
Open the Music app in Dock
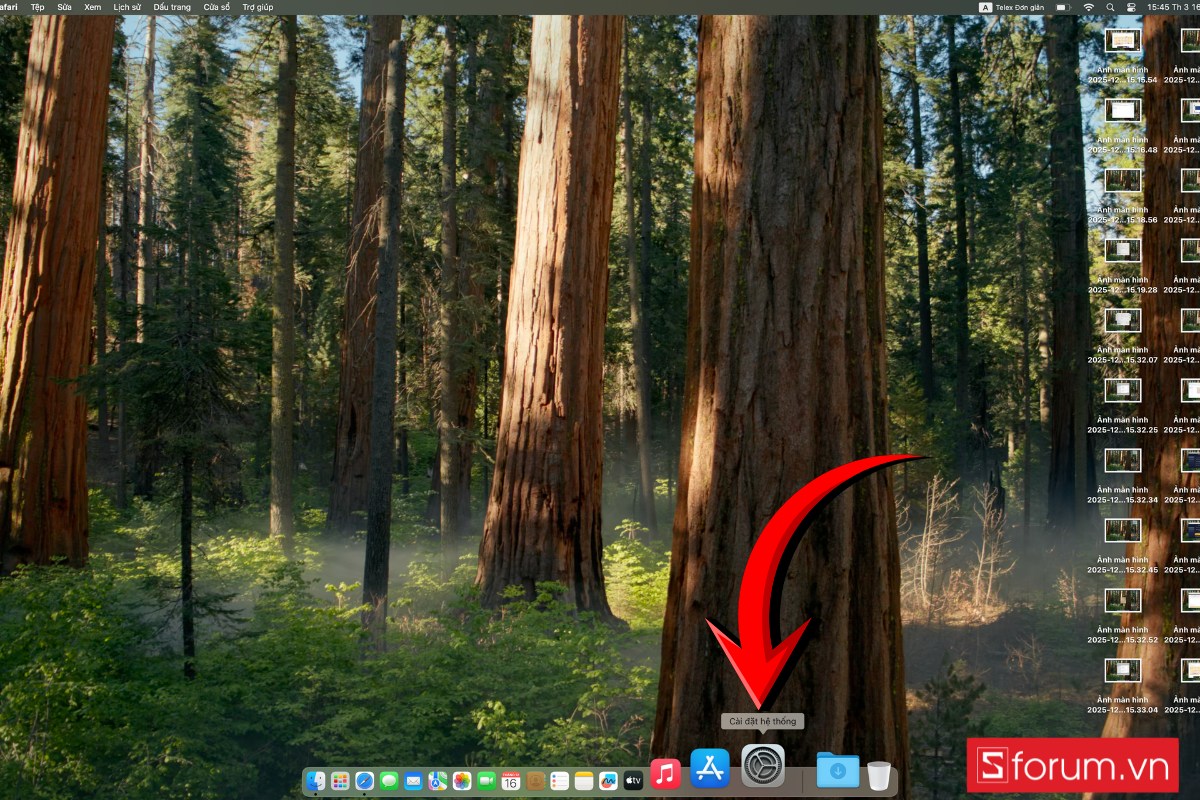[665, 773]
